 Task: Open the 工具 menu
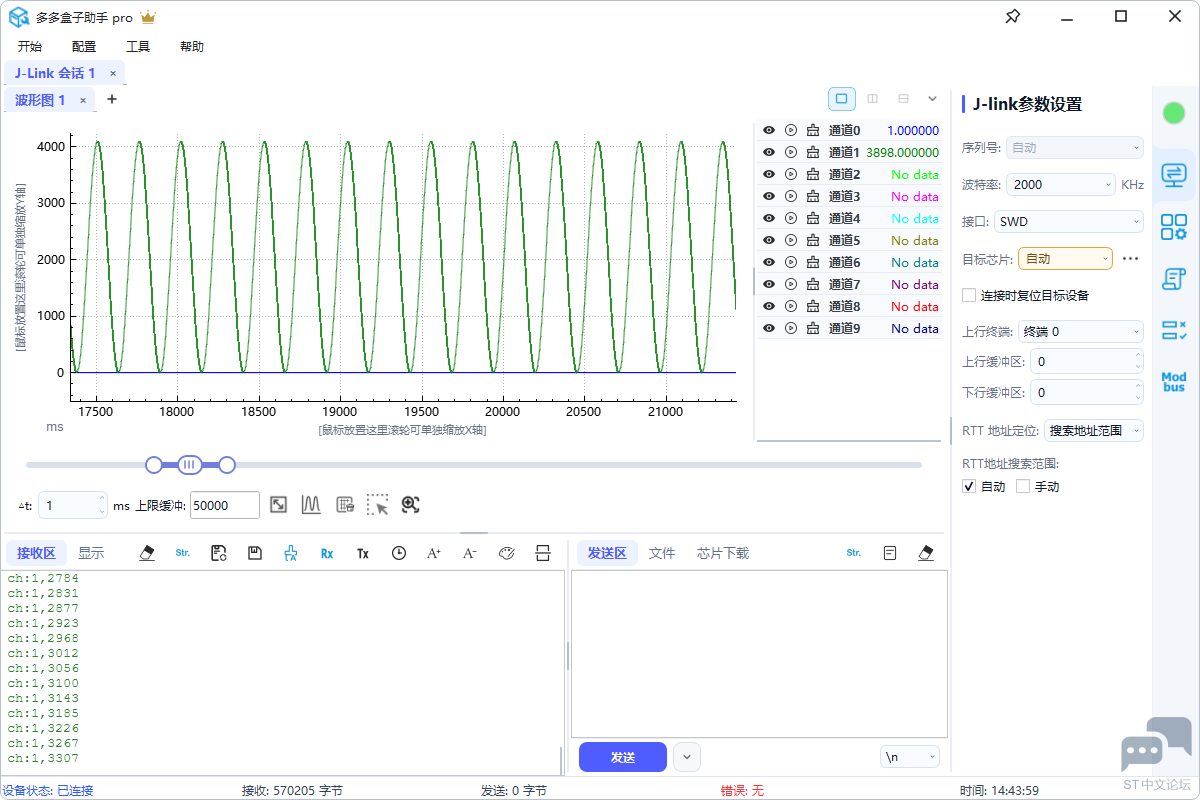tap(138, 46)
